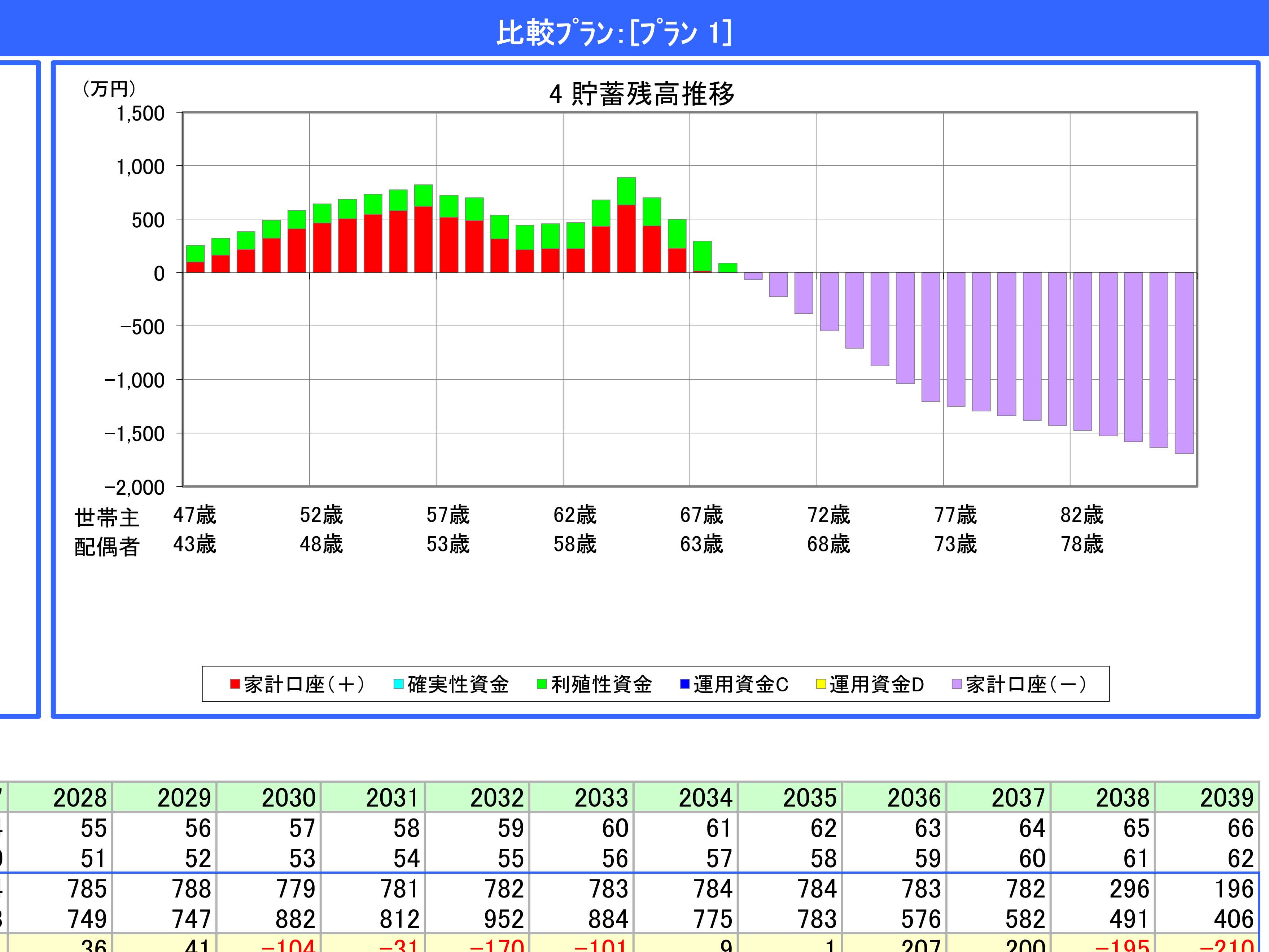Click the cyan 確実性資金 legend swatch
Viewport: 1269px width, 952px height.
click(398, 684)
